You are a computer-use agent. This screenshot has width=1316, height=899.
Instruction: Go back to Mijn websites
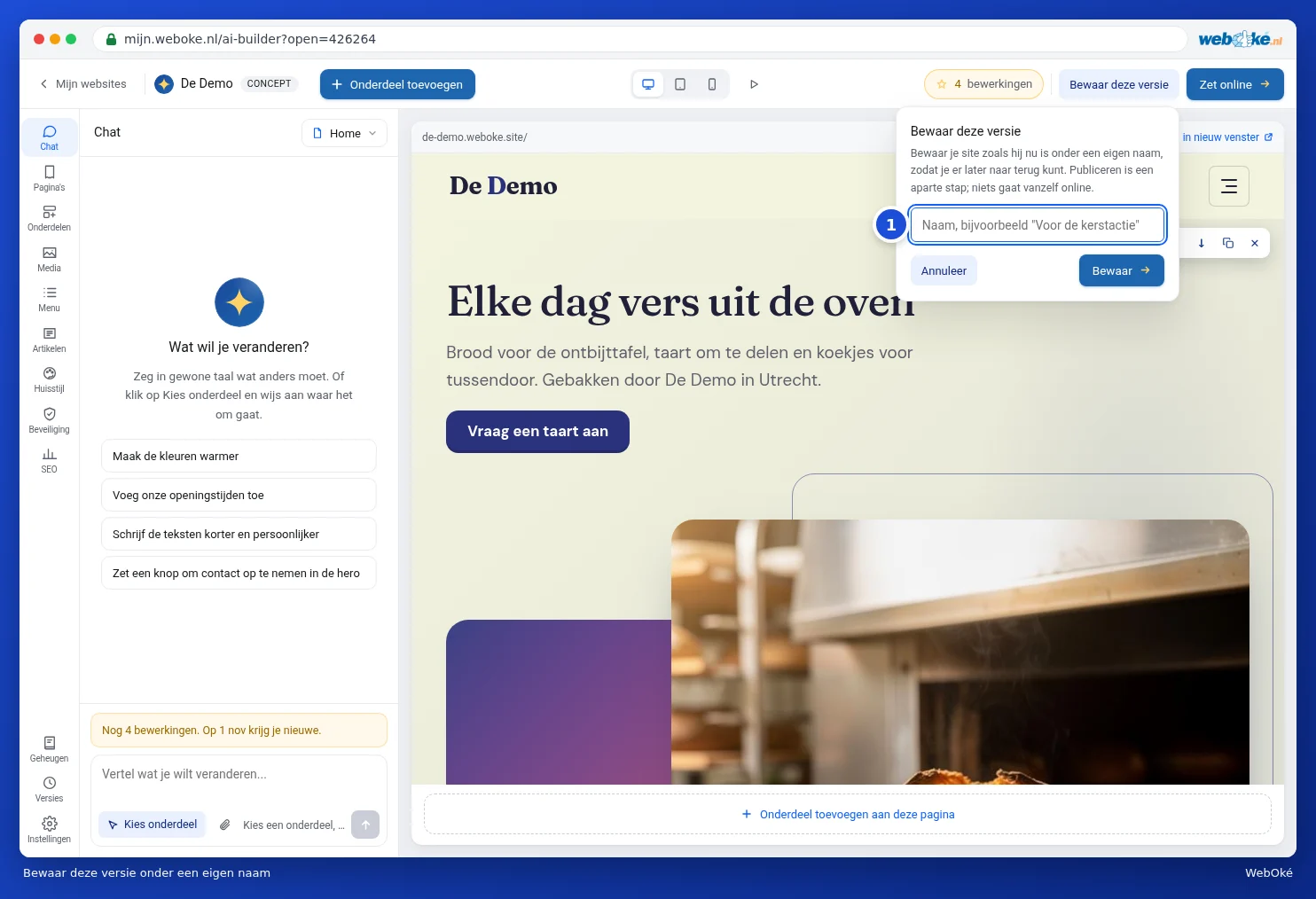pos(82,84)
